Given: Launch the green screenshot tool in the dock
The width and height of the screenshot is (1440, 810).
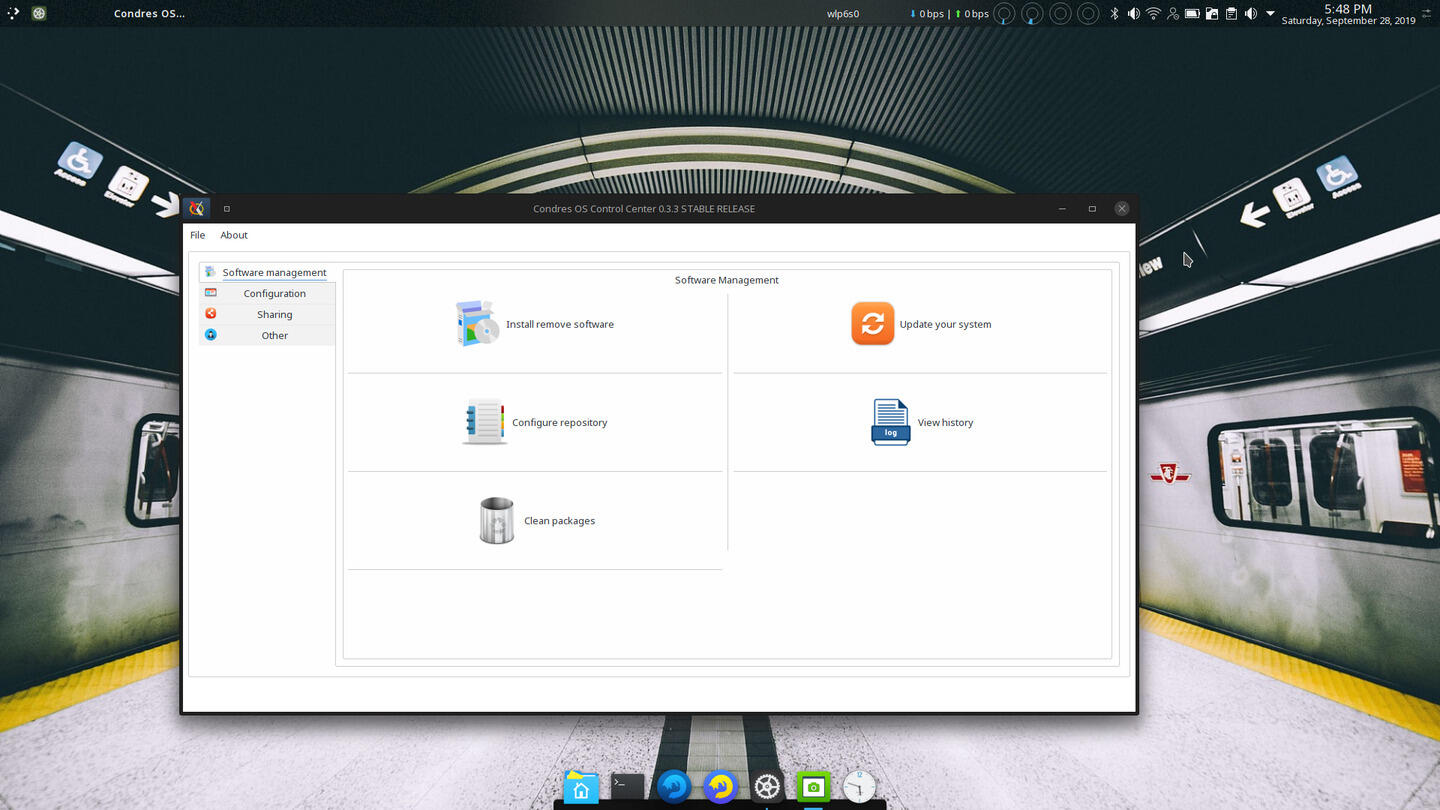Looking at the screenshot, I should (813, 787).
